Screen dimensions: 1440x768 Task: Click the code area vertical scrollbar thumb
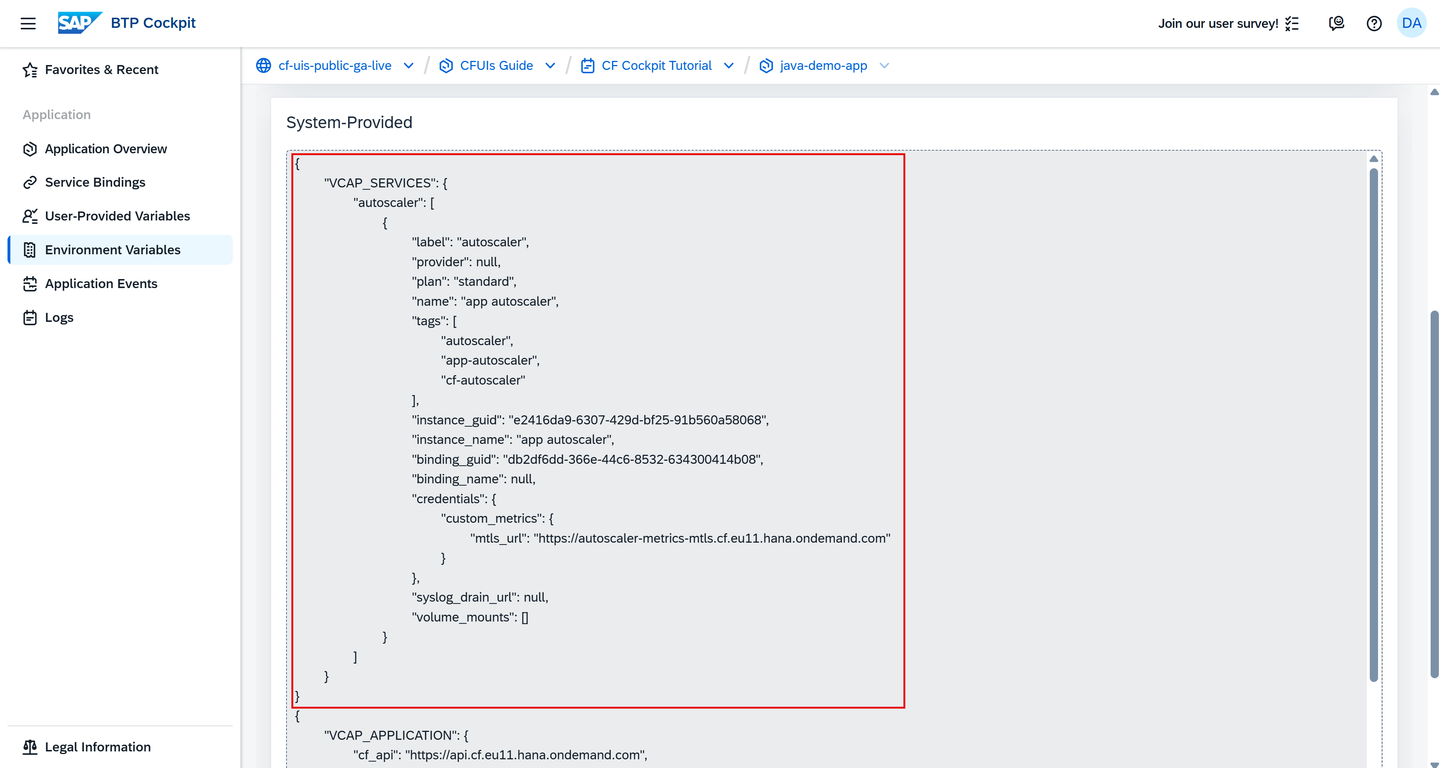pos(1374,425)
